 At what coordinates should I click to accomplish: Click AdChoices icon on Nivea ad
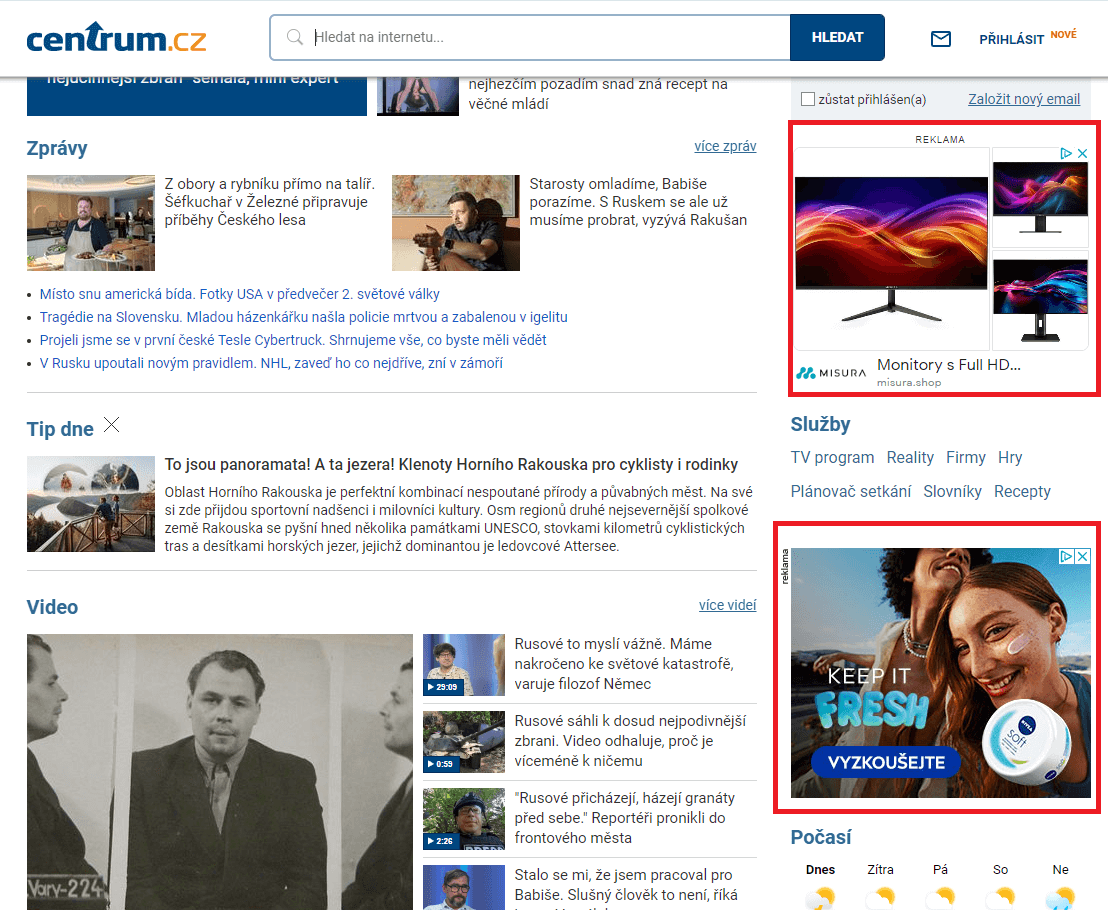[1067, 556]
